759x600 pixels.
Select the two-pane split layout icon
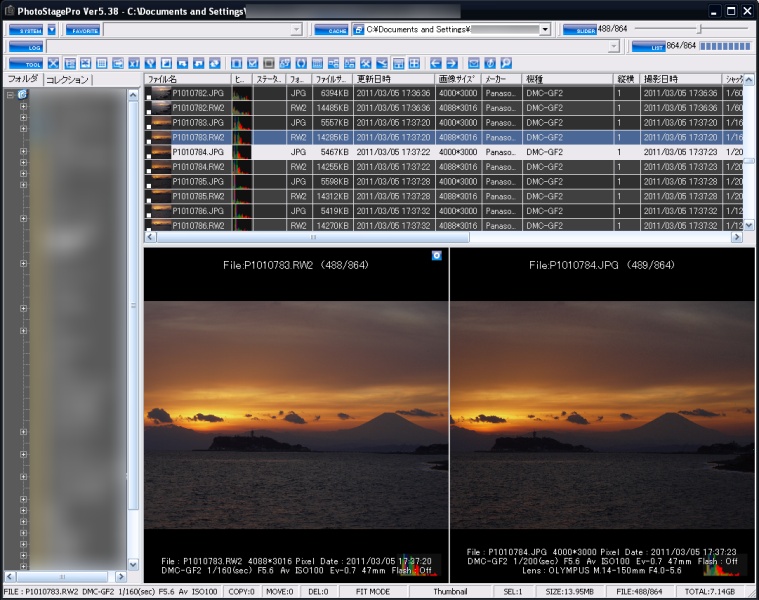[x=398, y=63]
